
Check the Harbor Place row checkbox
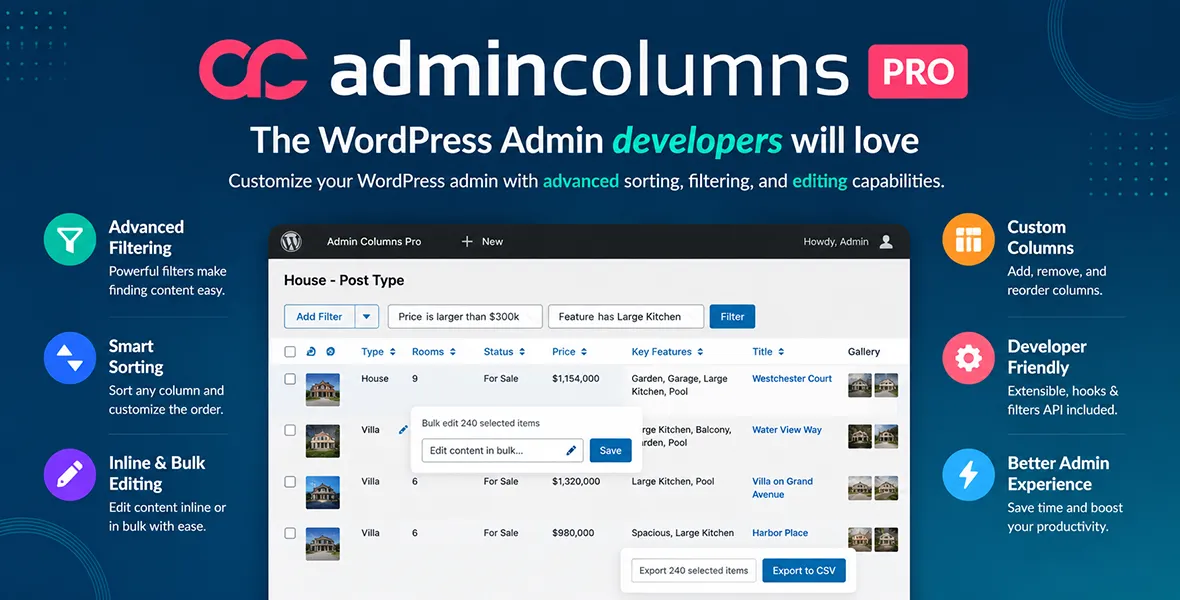290,533
